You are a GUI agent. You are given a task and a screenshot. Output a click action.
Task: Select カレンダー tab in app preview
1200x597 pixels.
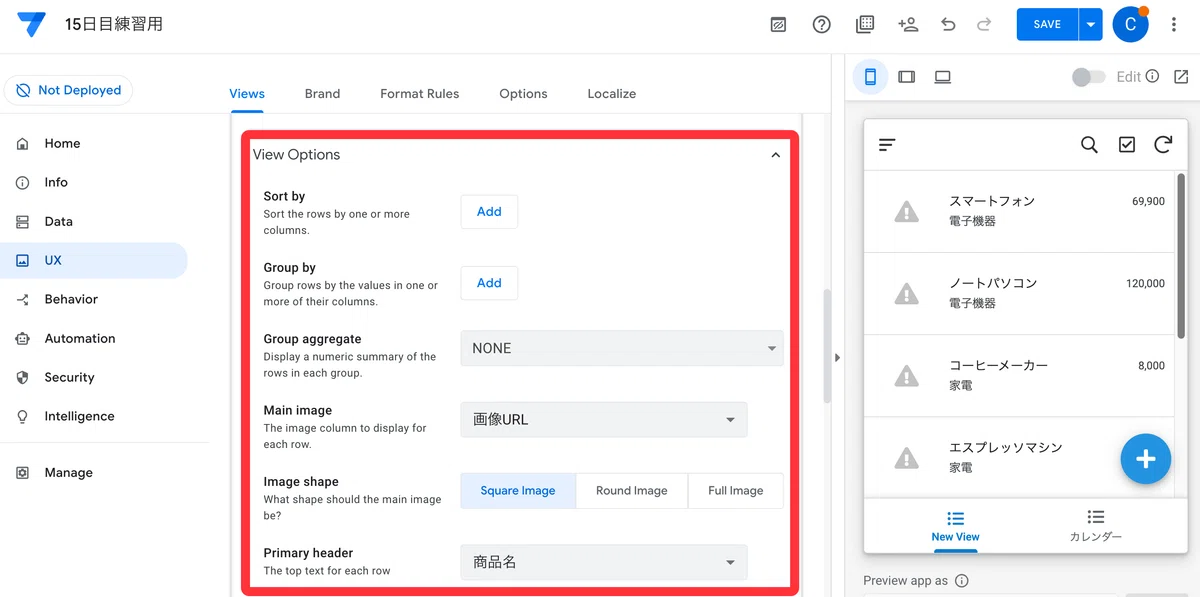(x=1096, y=525)
